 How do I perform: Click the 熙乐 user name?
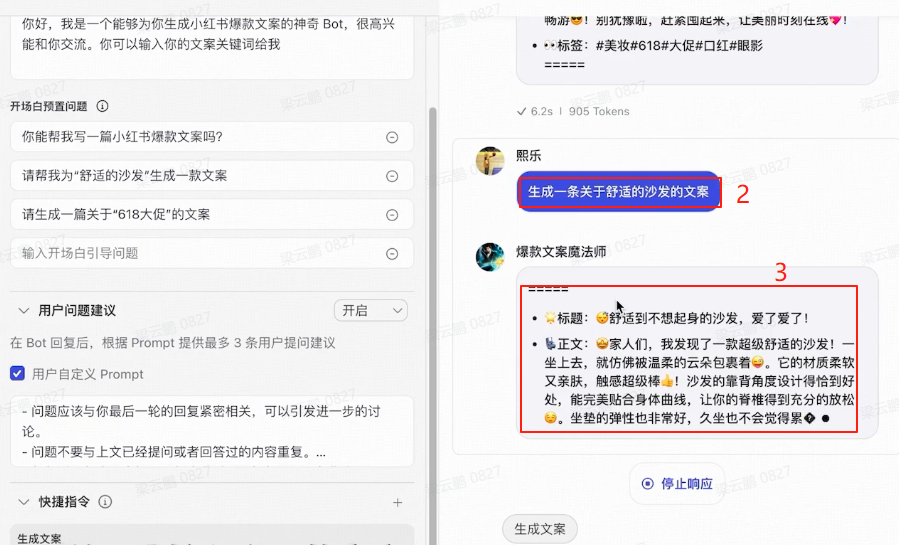point(528,155)
